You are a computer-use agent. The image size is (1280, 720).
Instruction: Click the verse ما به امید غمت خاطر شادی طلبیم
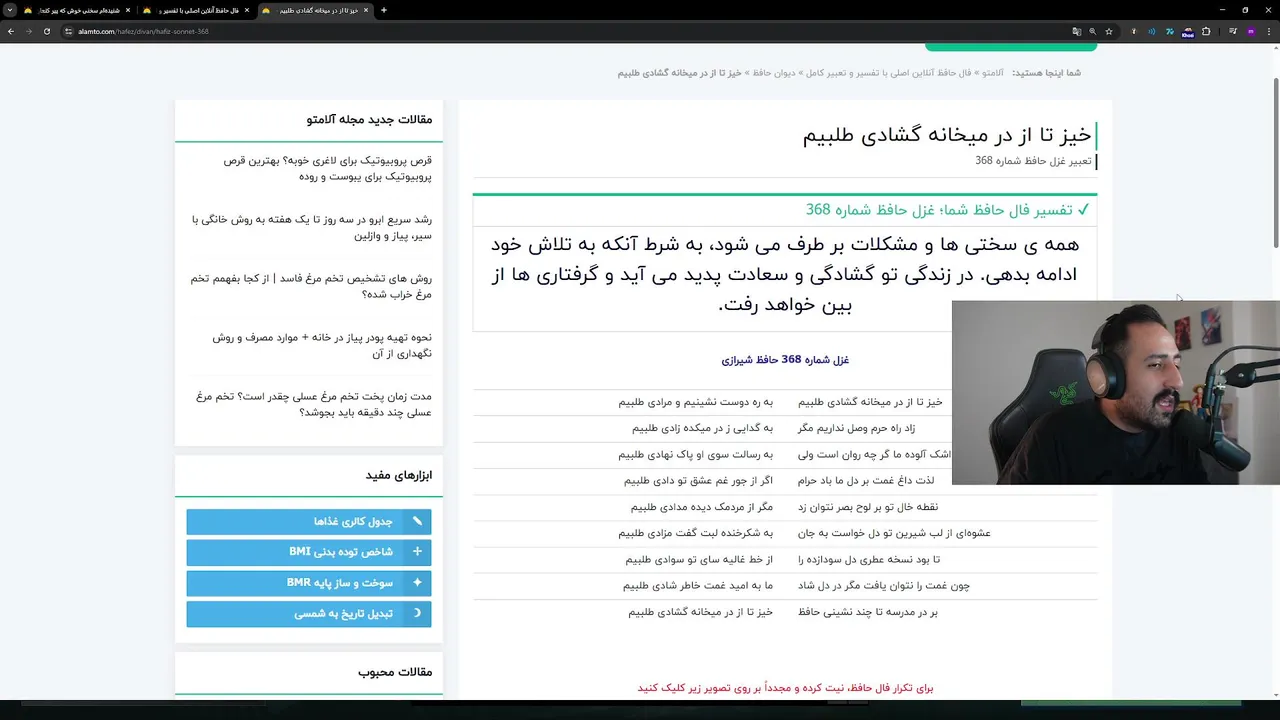pyautogui.click(x=698, y=585)
